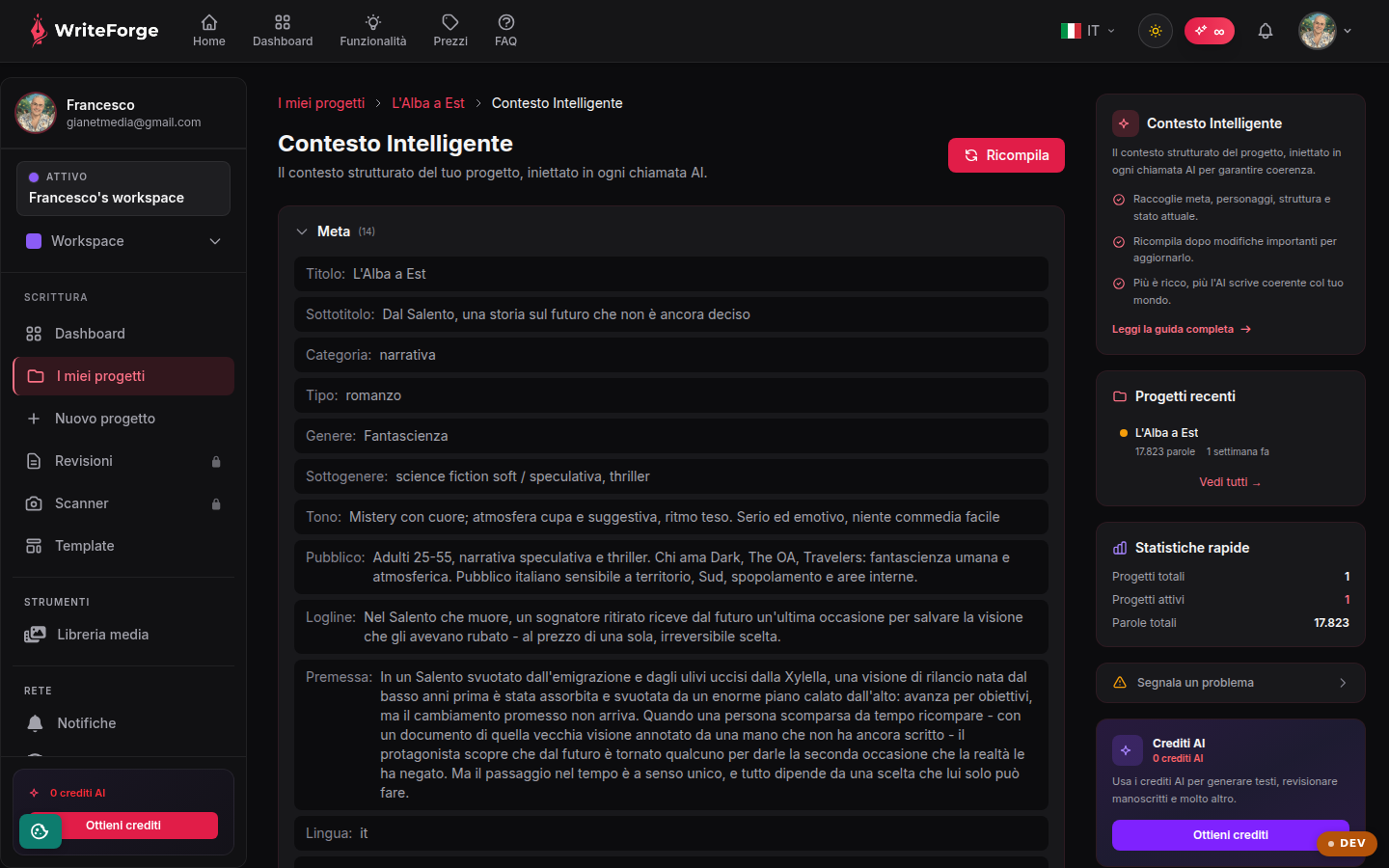Click the email gianetmedia@gmail.com
The width and height of the screenshot is (1389, 868).
(134, 122)
